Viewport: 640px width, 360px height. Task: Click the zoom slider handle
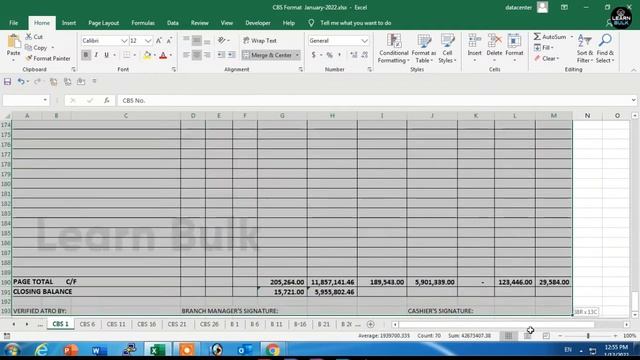[x=588, y=336]
